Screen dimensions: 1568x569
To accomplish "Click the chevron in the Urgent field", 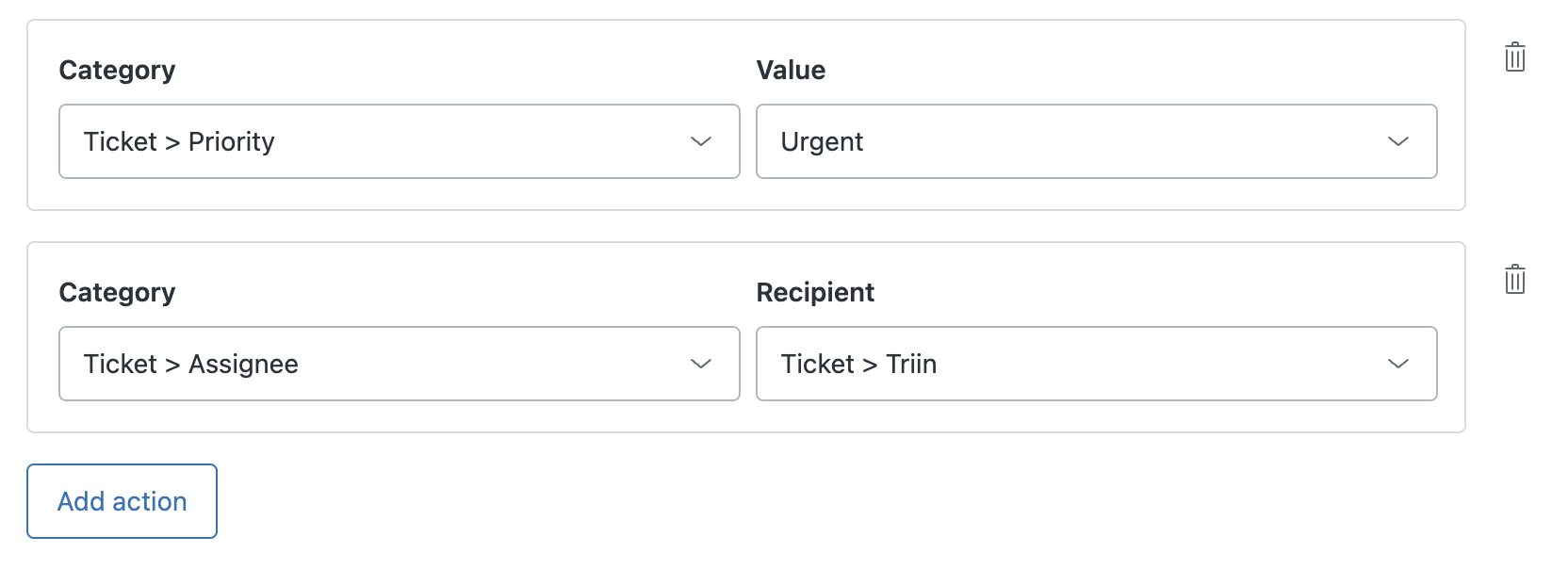I will pyautogui.click(x=1397, y=141).
